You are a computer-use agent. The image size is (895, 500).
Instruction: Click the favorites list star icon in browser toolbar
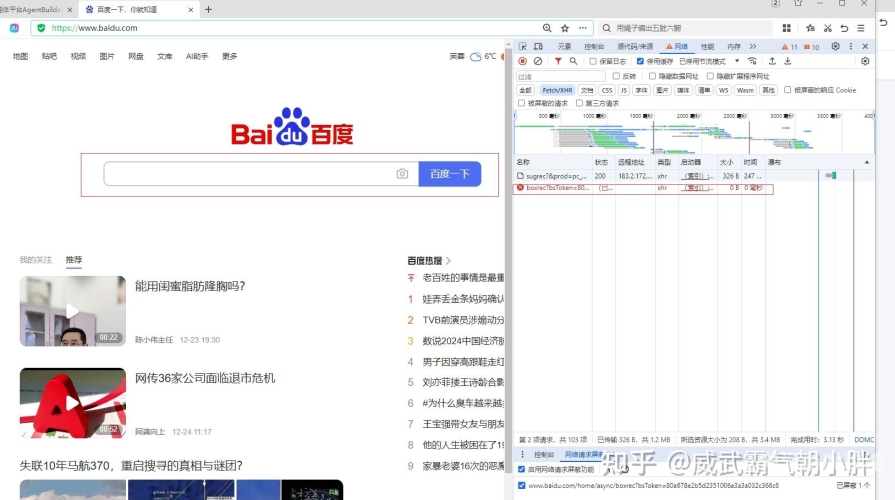(x=811, y=27)
